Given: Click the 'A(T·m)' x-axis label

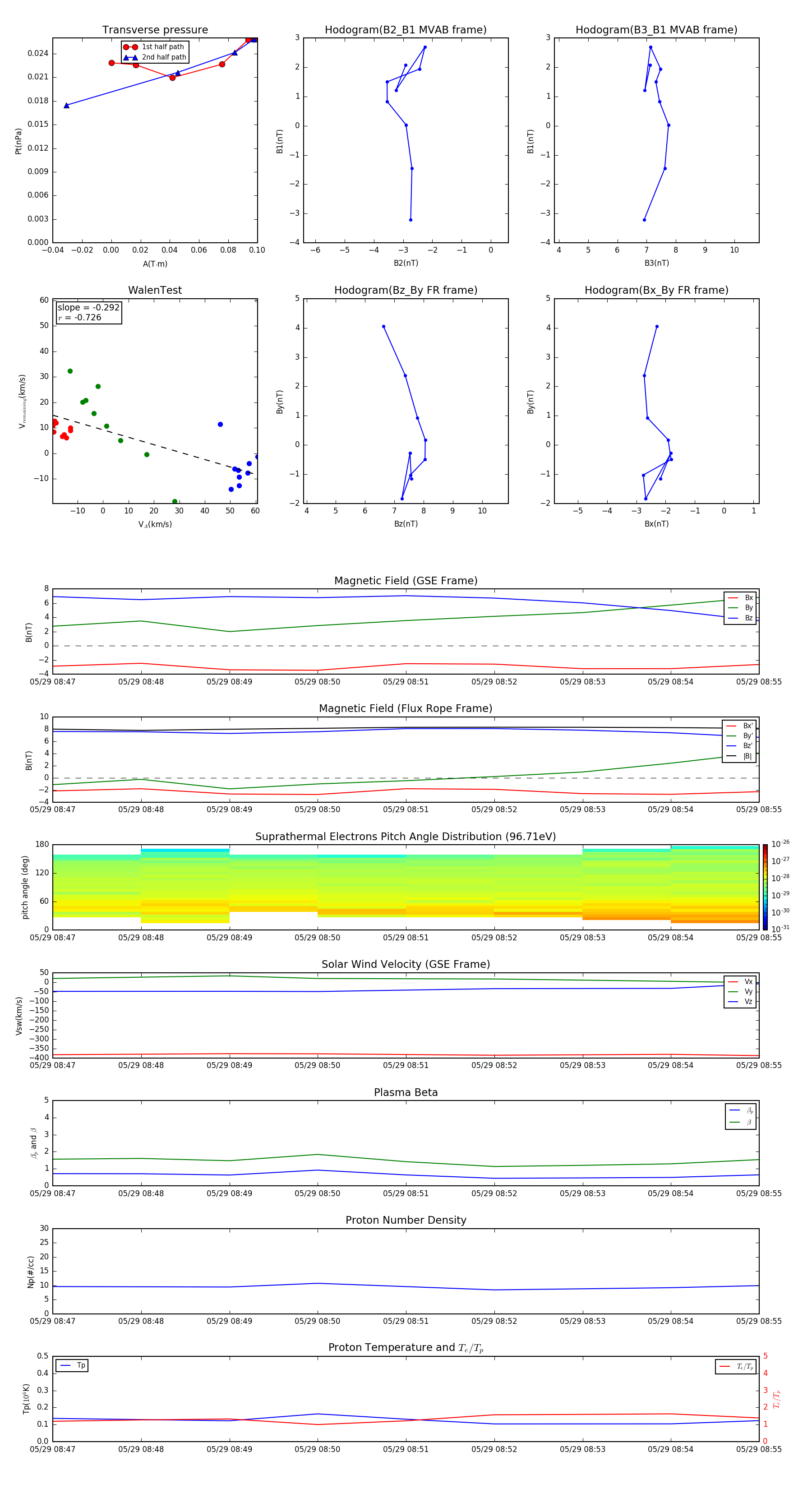Looking at the screenshot, I should tap(155, 264).
